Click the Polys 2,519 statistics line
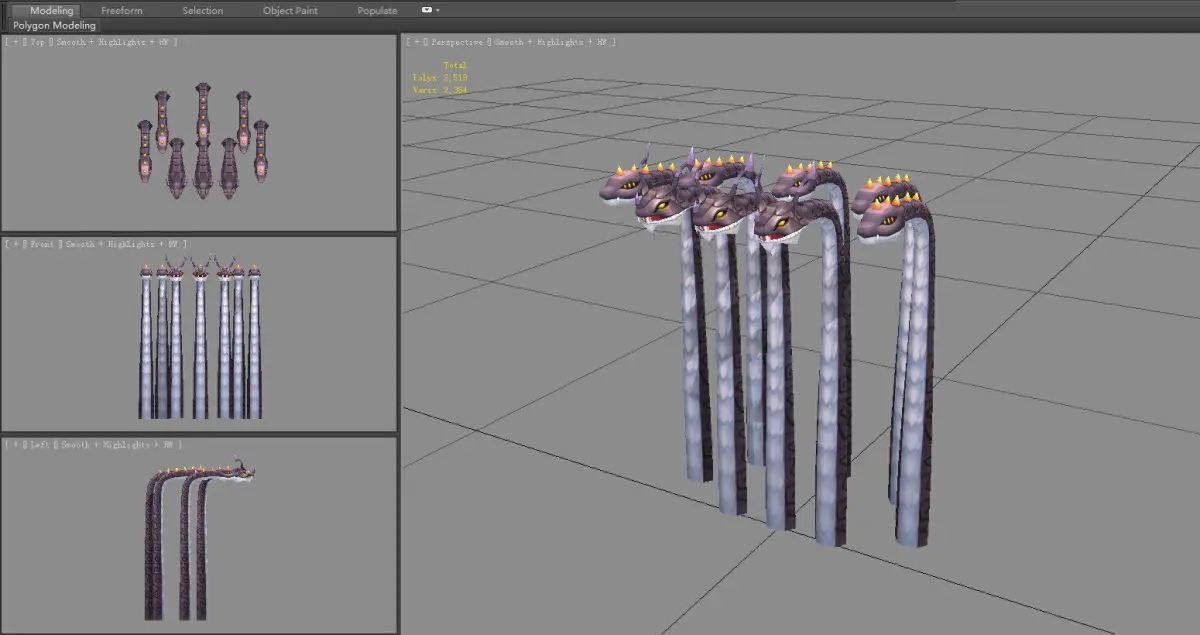The image size is (1200, 635). click(x=440, y=77)
